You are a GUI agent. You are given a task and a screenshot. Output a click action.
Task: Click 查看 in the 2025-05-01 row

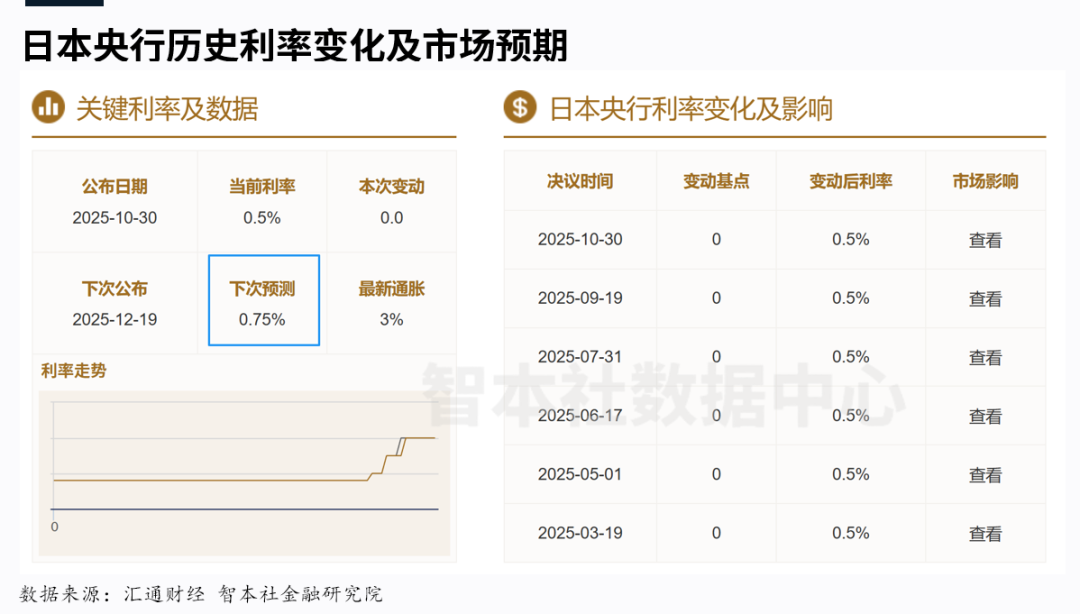tap(984, 475)
